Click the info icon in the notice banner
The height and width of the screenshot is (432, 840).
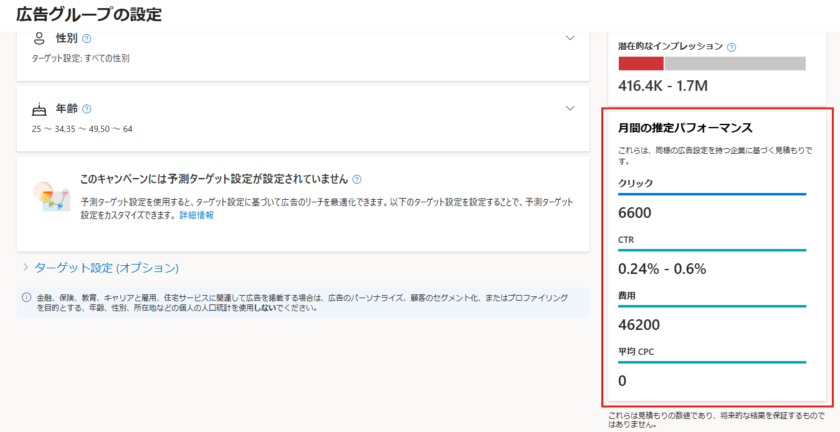point(26,297)
